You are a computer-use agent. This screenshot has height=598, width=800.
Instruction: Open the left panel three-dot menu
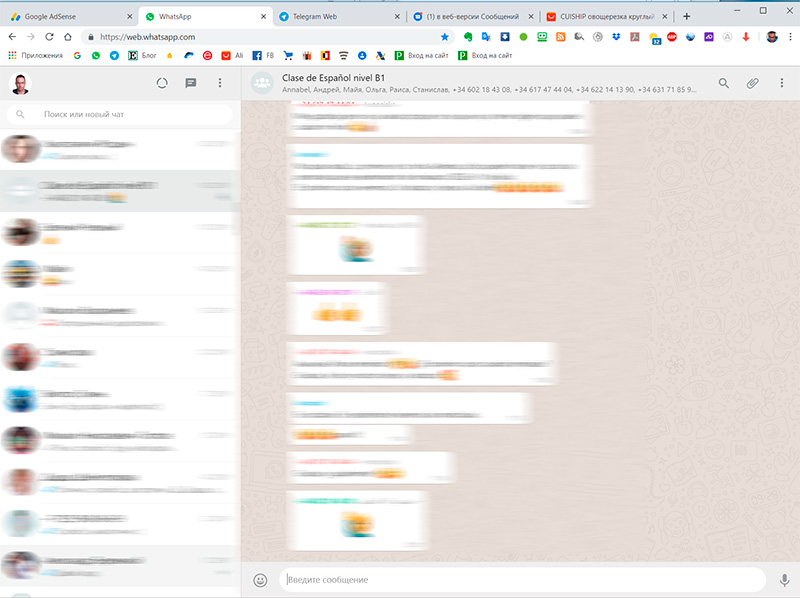(220, 83)
